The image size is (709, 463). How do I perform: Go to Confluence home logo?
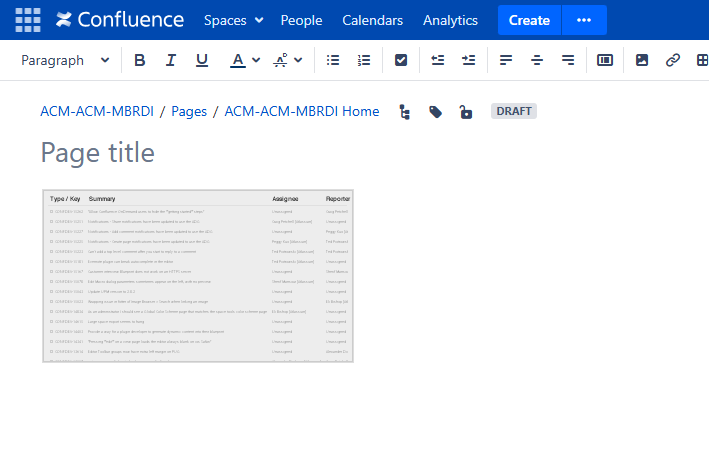point(120,20)
